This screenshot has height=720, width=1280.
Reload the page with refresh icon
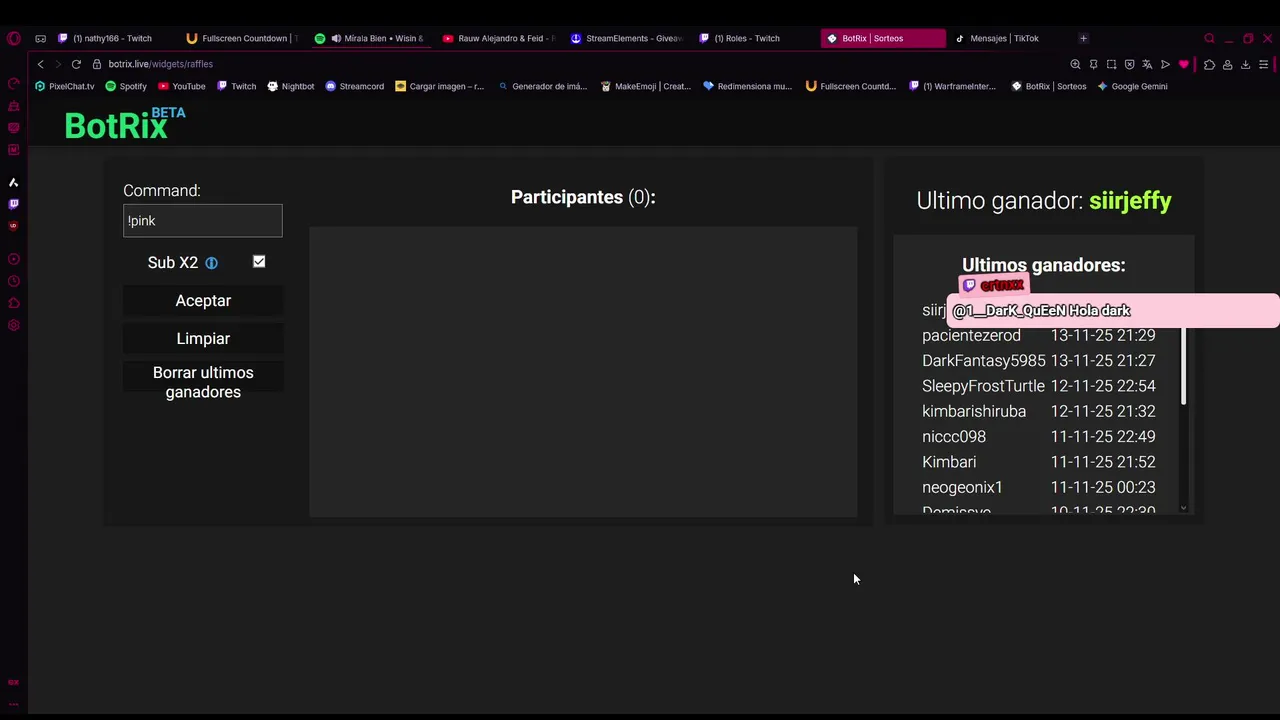tap(76, 64)
